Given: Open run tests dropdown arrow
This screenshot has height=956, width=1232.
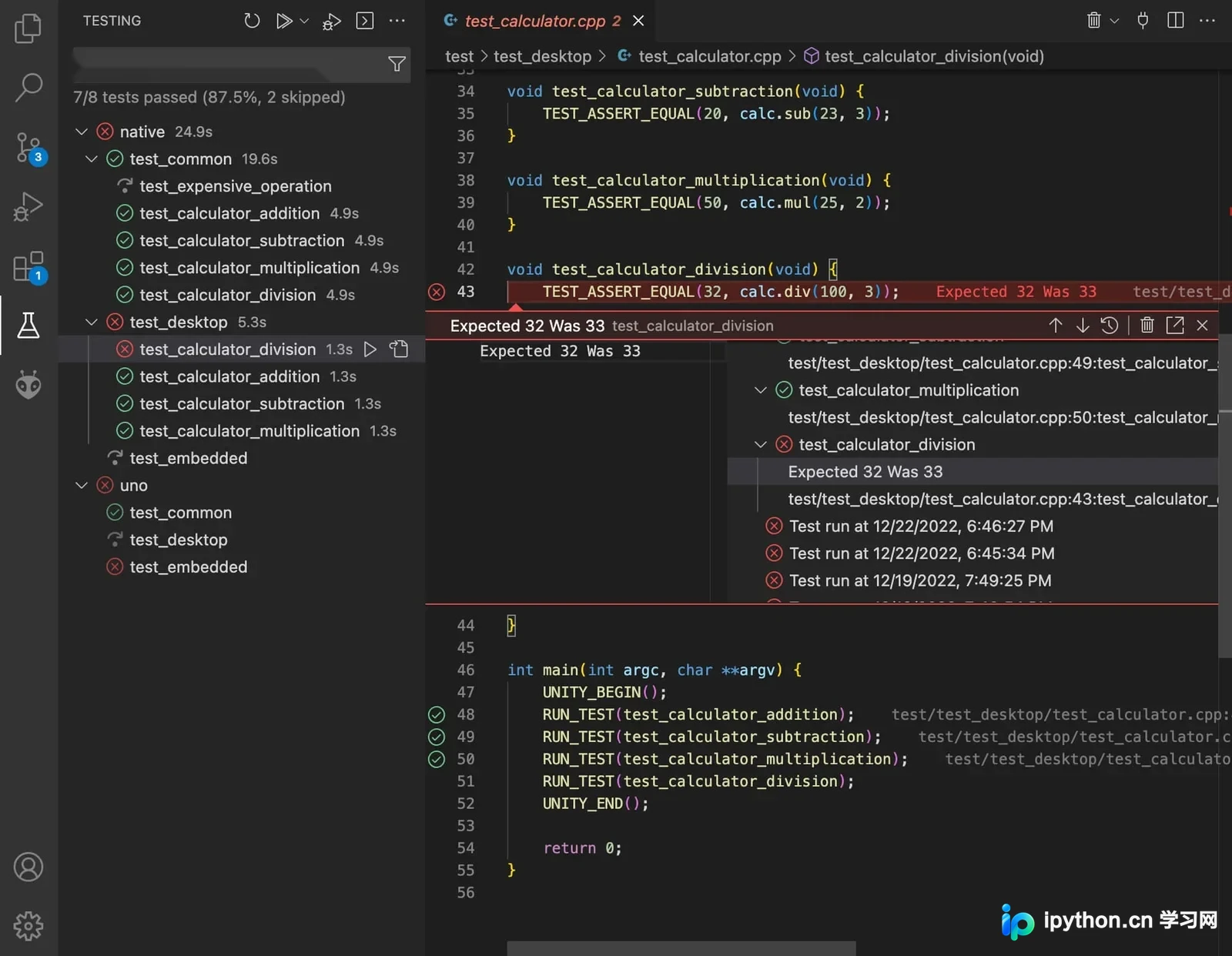Looking at the screenshot, I should tap(304, 21).
